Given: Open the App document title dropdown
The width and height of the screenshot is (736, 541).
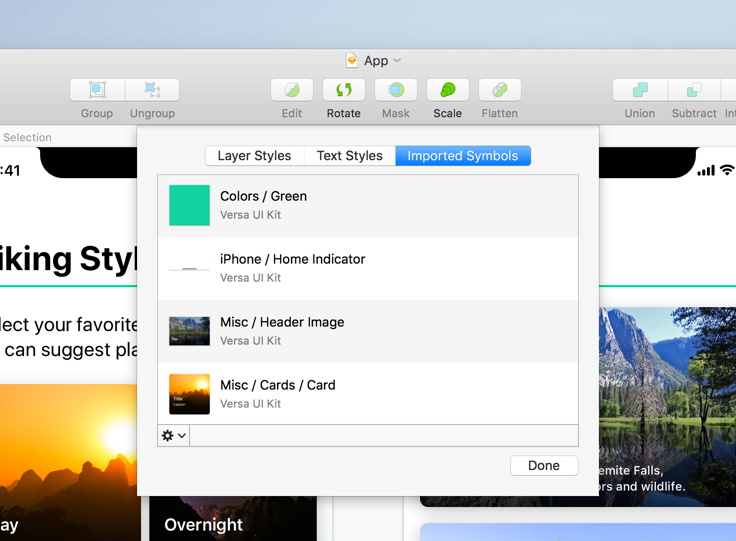Looking at the screenshot, I should tap(375, 61).
